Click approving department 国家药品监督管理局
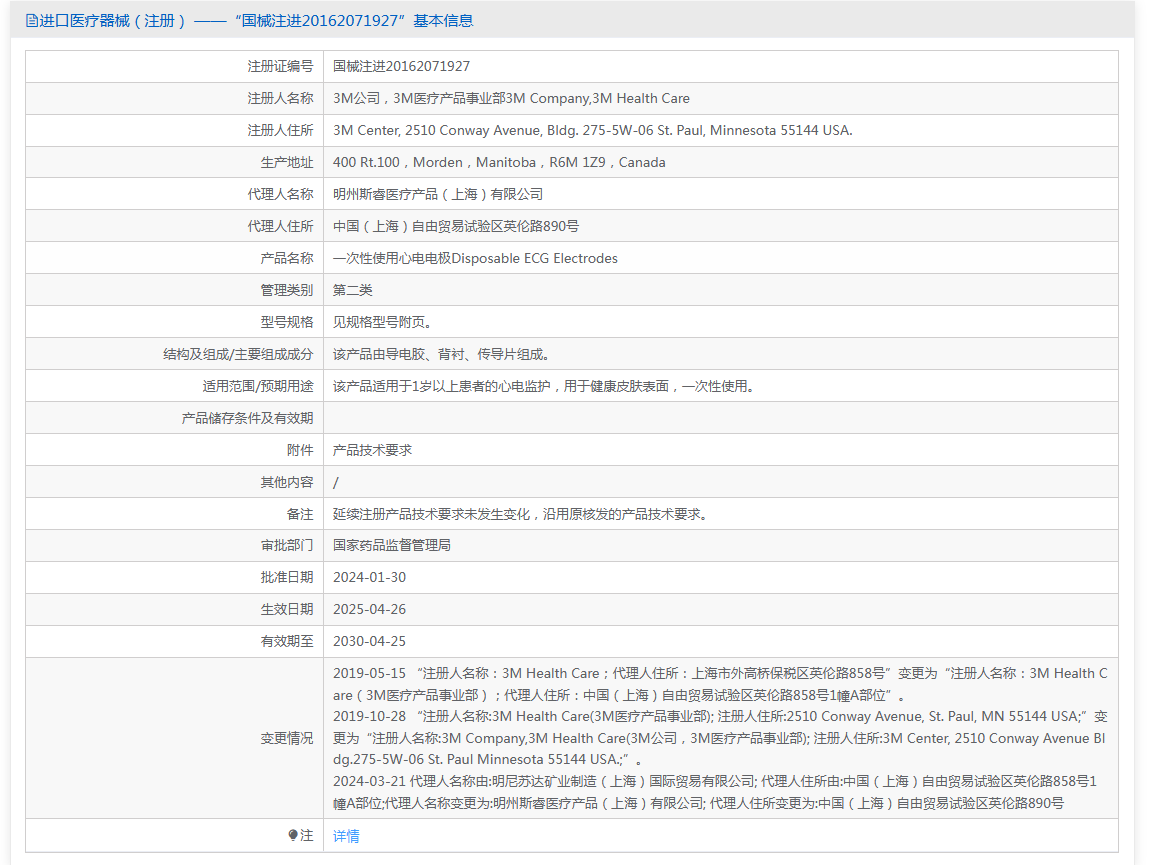The height and width of the screenshot is (865, 1160). click(x=392, y=545)
